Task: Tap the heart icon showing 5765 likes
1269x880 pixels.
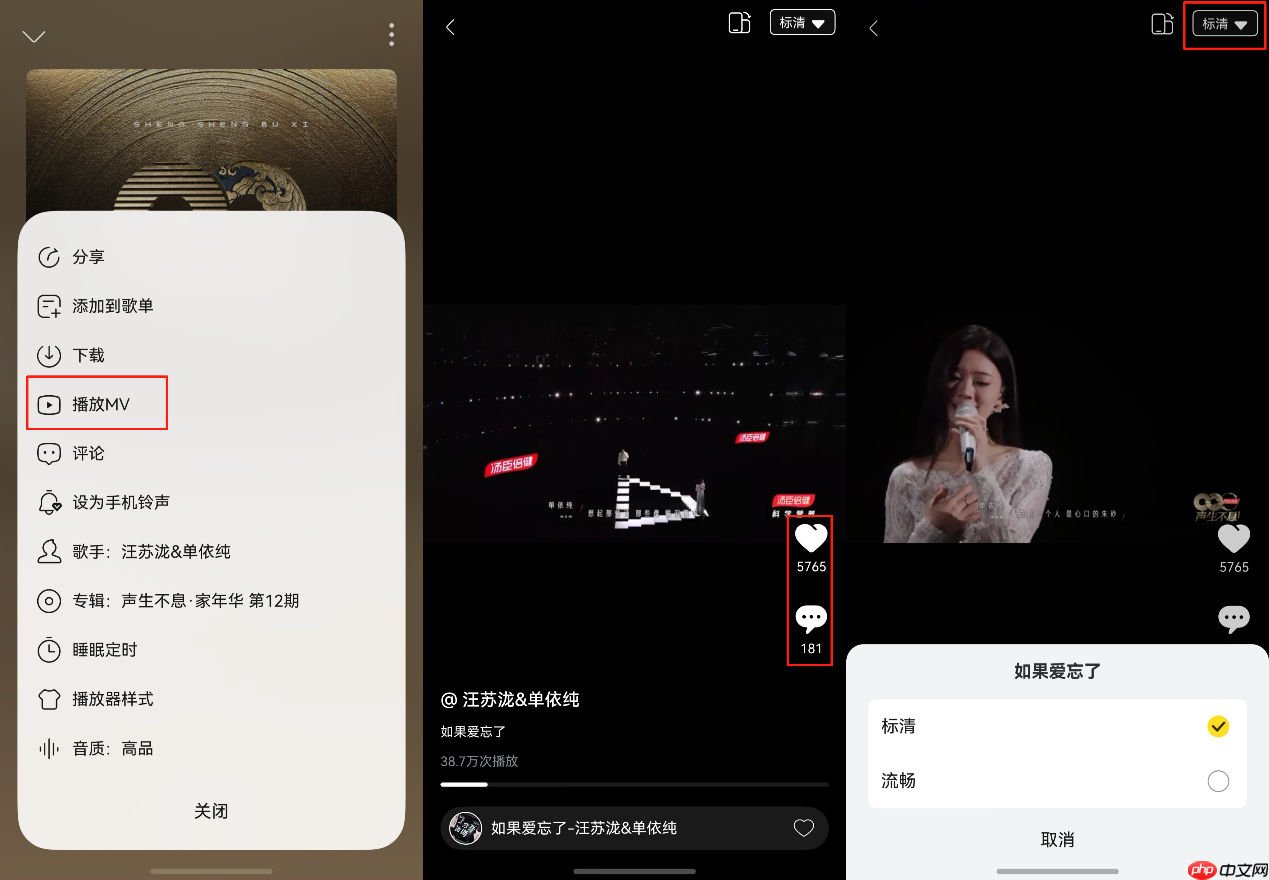Action: point(810,538)
